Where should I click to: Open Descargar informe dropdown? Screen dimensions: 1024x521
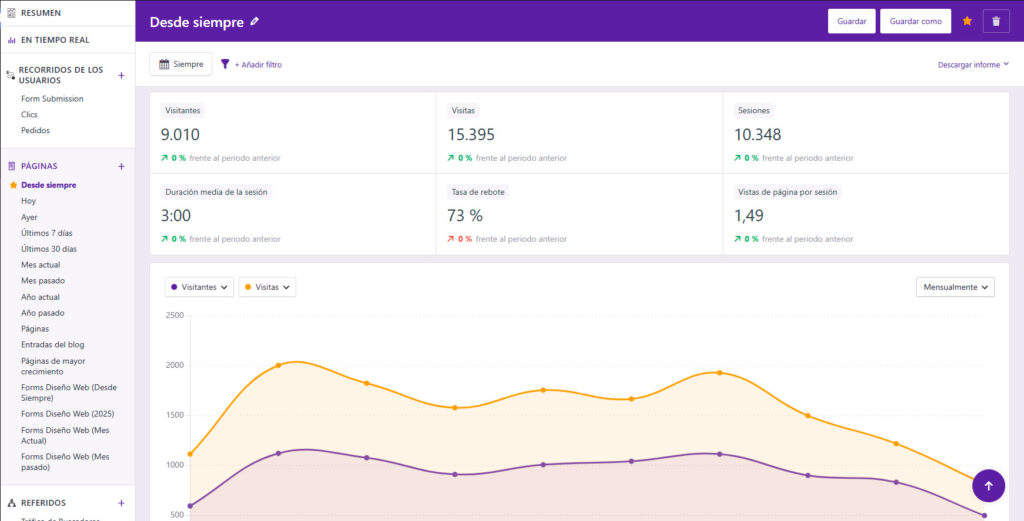tap(973, 65)
